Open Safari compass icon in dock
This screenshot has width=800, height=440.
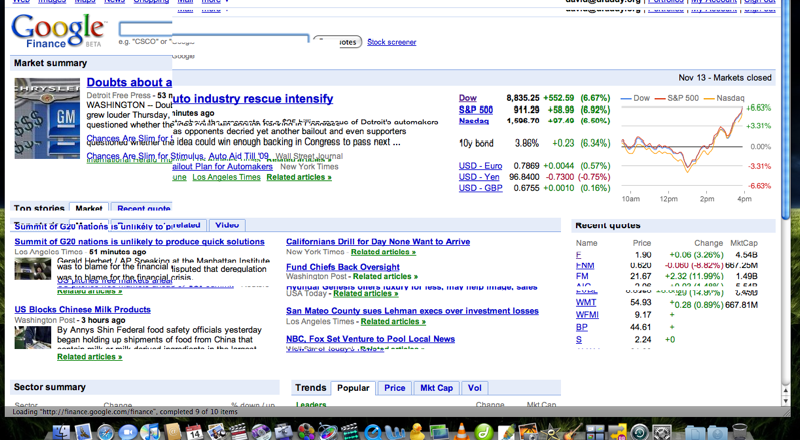pyautogui.click(x=106, y=432)
